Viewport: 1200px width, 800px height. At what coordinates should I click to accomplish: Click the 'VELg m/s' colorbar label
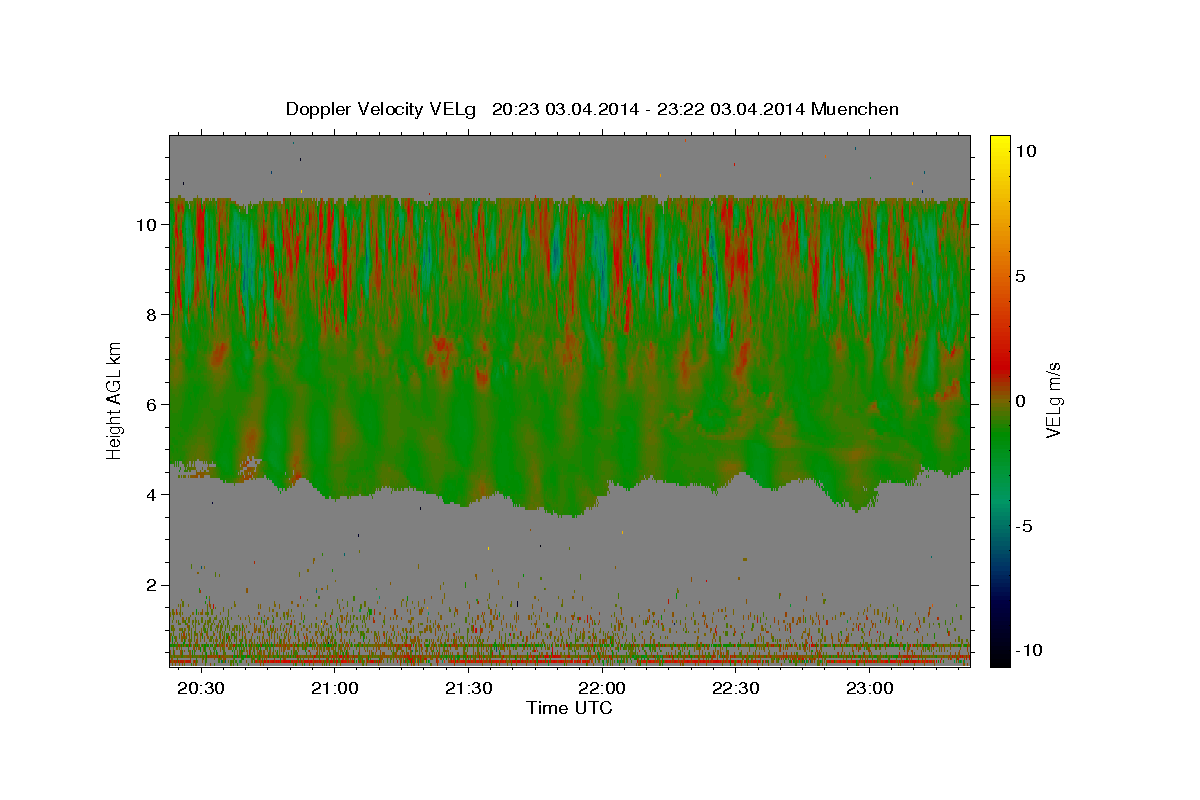(x=1053, y=400)
